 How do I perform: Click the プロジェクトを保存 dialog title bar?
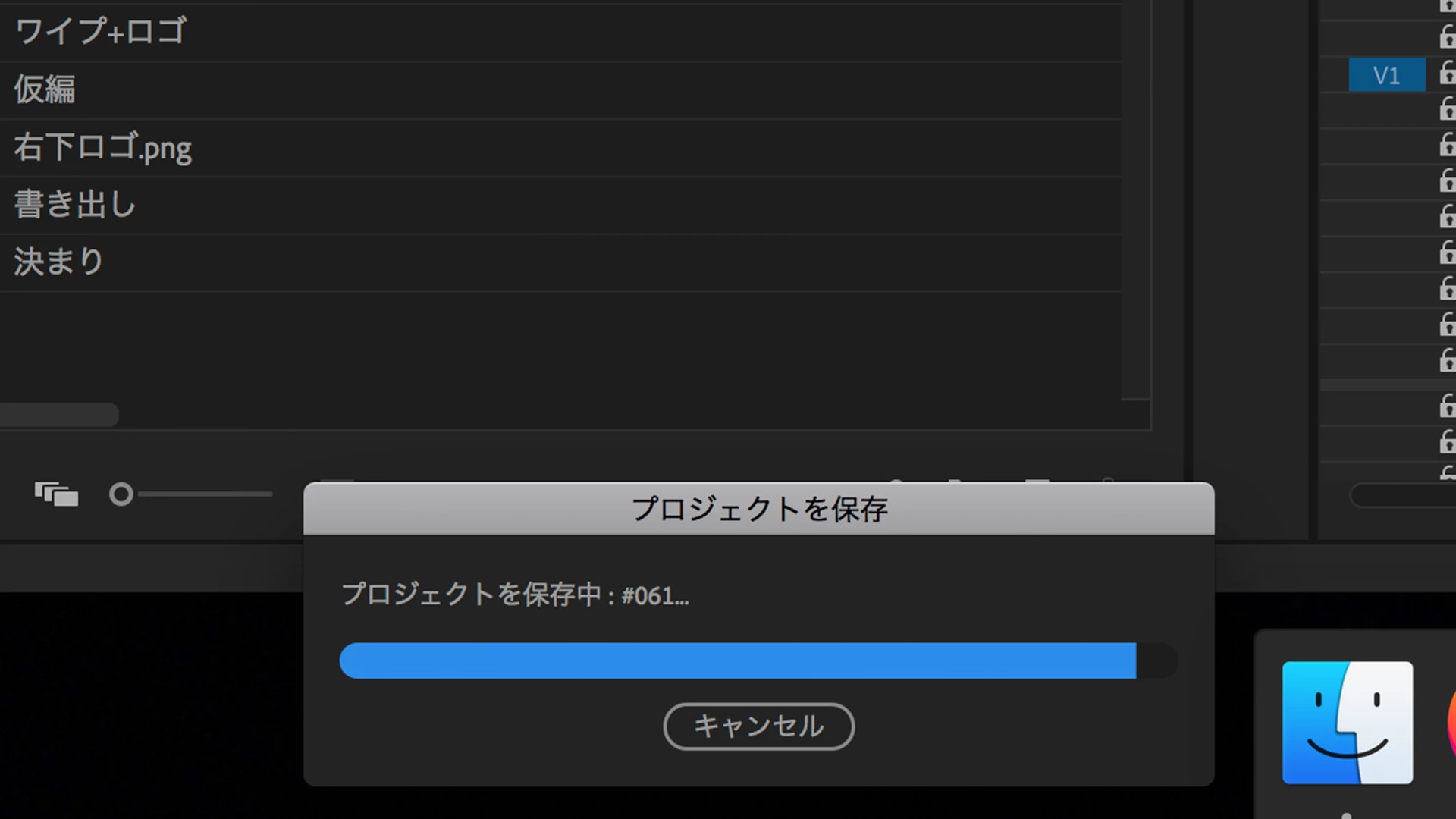pyautogui.click(x=758, y=509)
